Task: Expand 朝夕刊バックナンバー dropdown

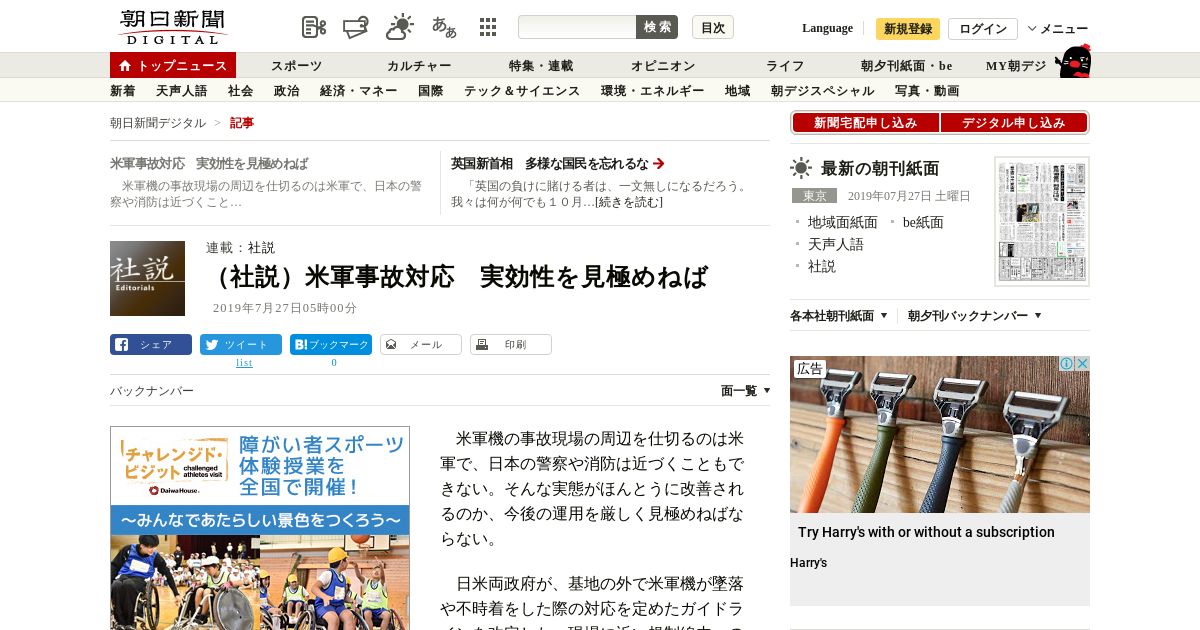Action: click(975, 316)
